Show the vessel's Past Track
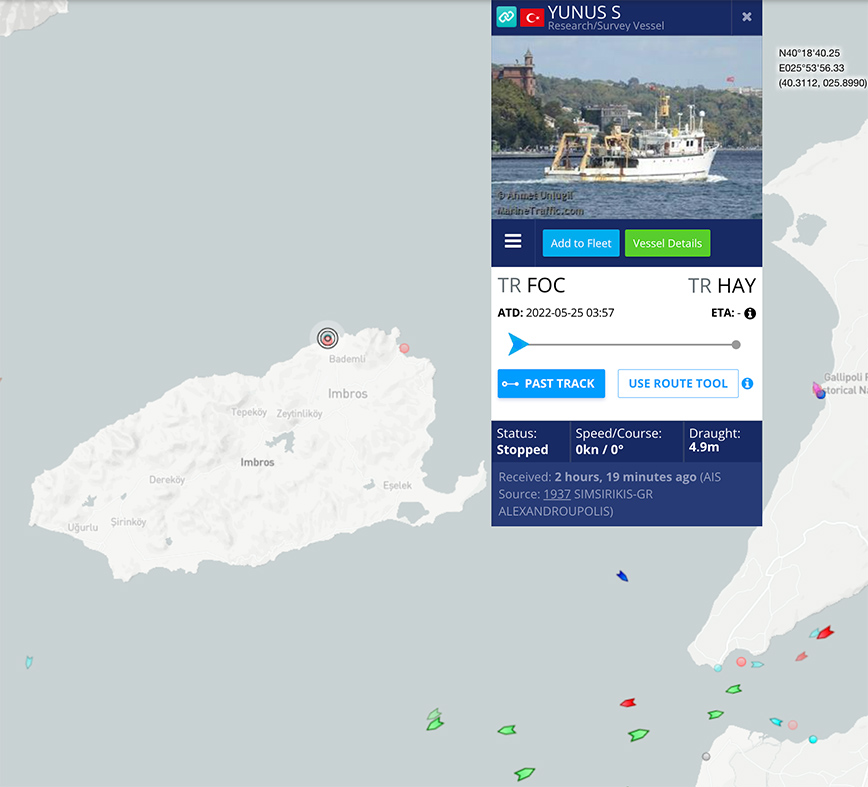 pyautogui.click(x=550, y=384)
